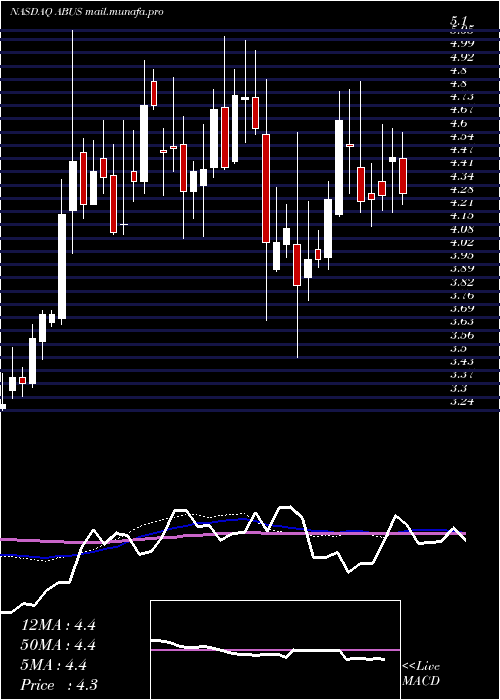The height and width of the screenshot is (700, 500).
Task: Click the Price : 4.3 label
Action: 59,685
